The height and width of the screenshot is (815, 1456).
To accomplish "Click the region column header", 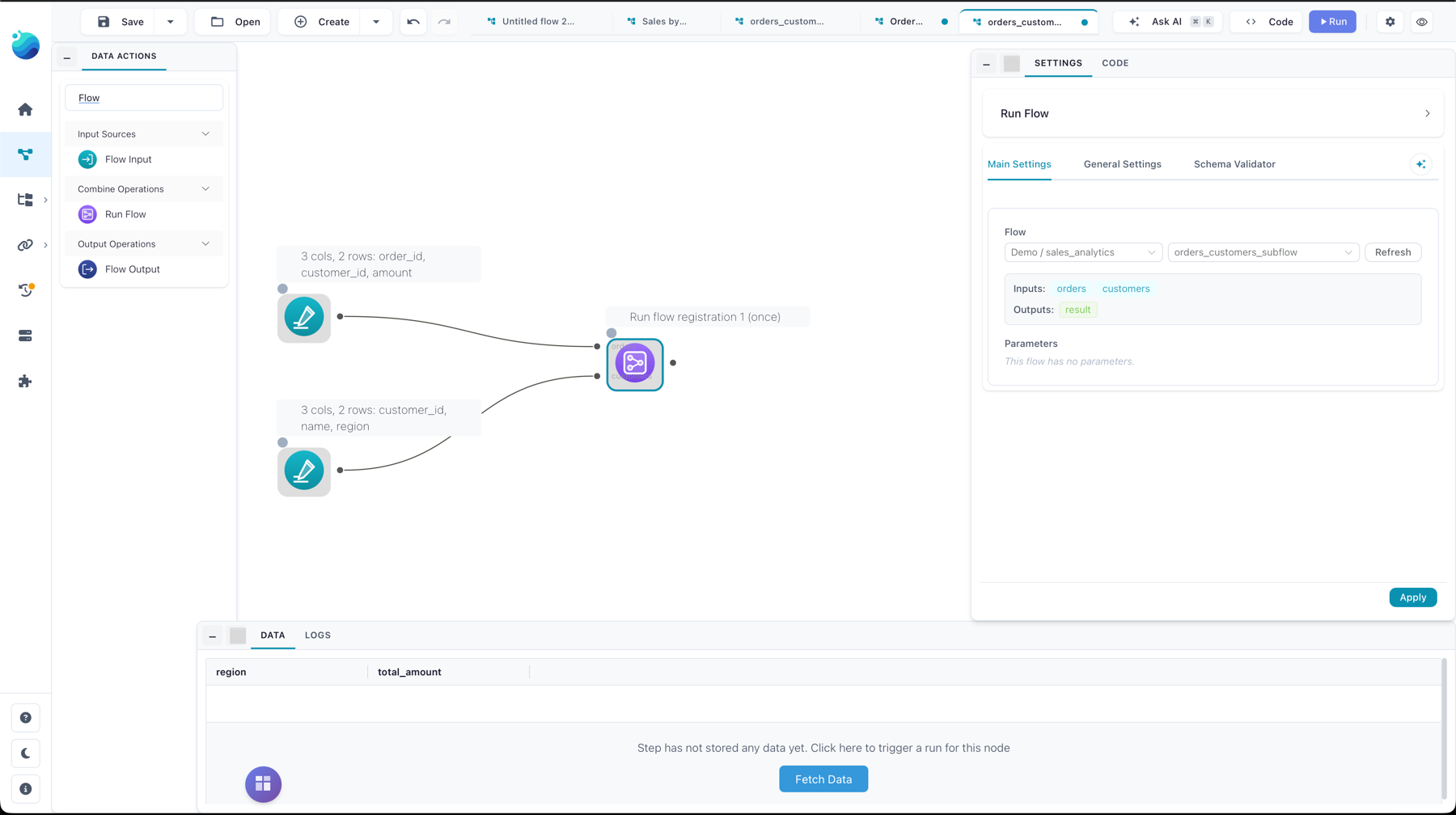I will coord(287,672).
